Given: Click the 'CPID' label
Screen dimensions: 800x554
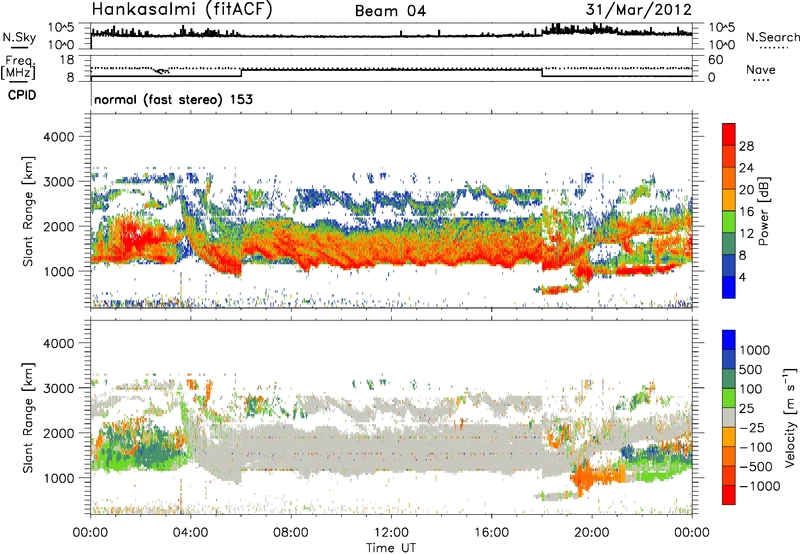Looking at the screenshot, I should click(22, 95).
